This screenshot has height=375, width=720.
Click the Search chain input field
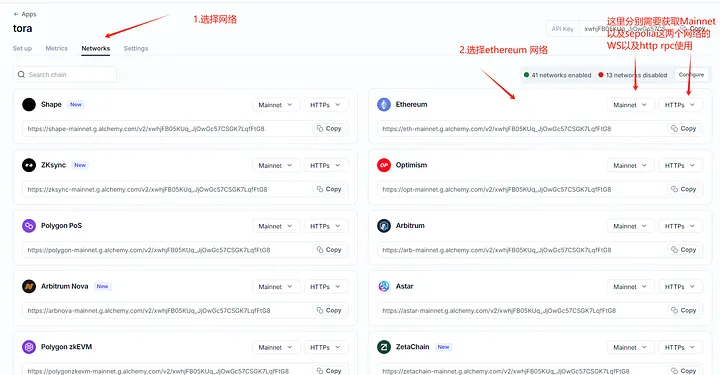coord(65,74)
